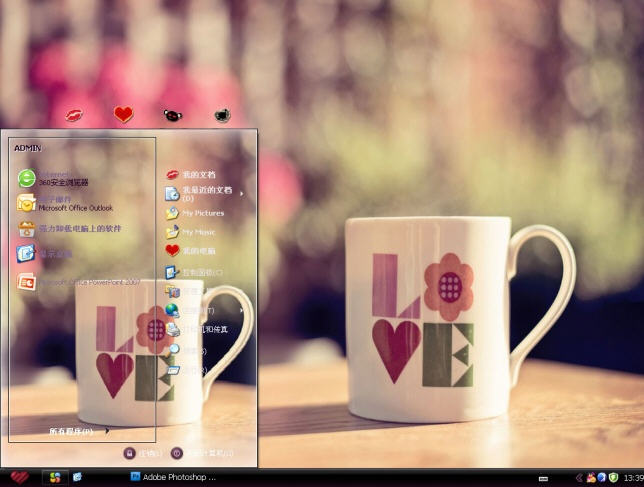Screen dimensions: 644x487
Task: Select the 显示桌面 entry in the Start menu
Action: pyautogui.click(x=44, y=254)
